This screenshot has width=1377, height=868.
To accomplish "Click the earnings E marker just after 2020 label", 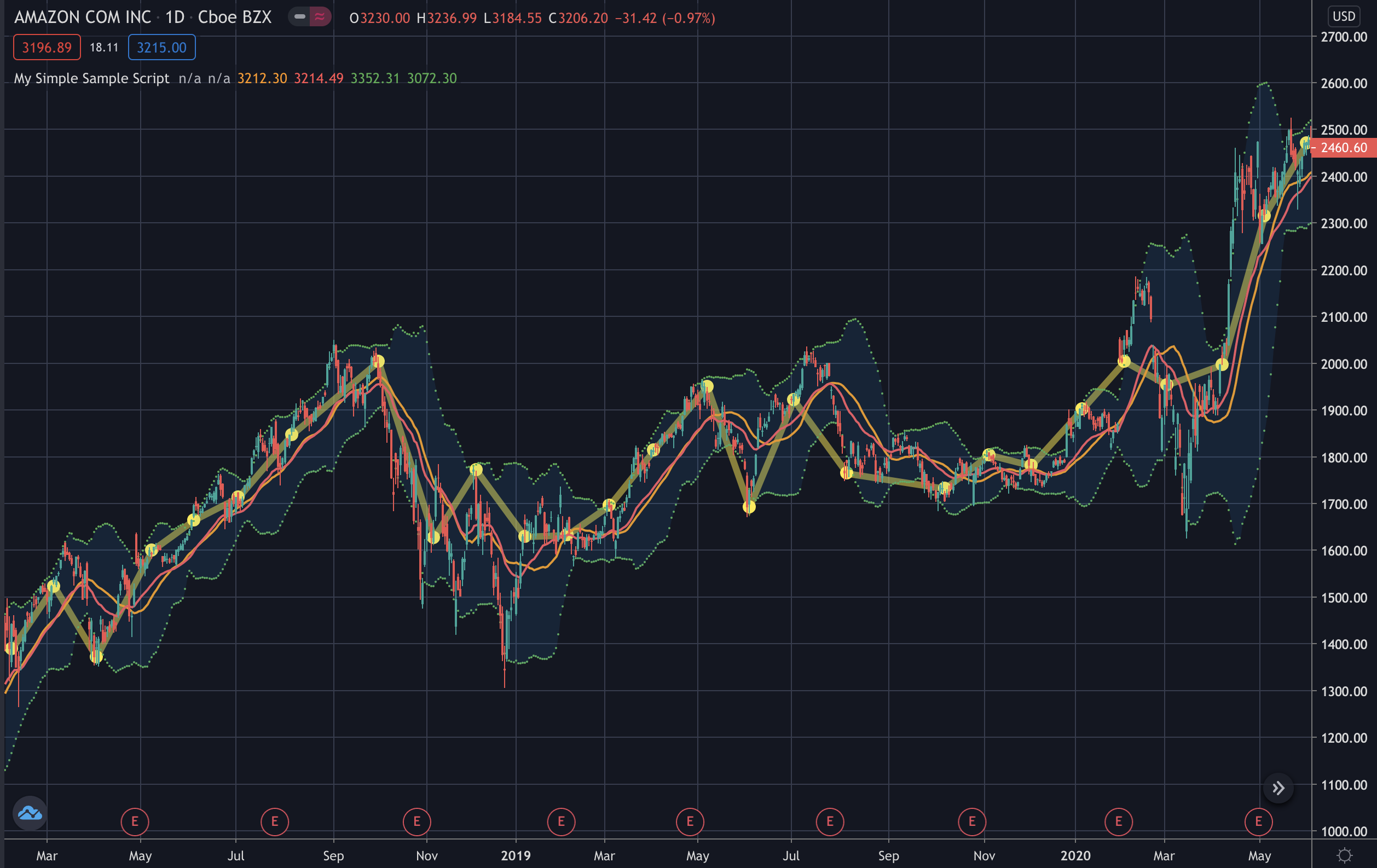I will click(x=1119, y=821).
